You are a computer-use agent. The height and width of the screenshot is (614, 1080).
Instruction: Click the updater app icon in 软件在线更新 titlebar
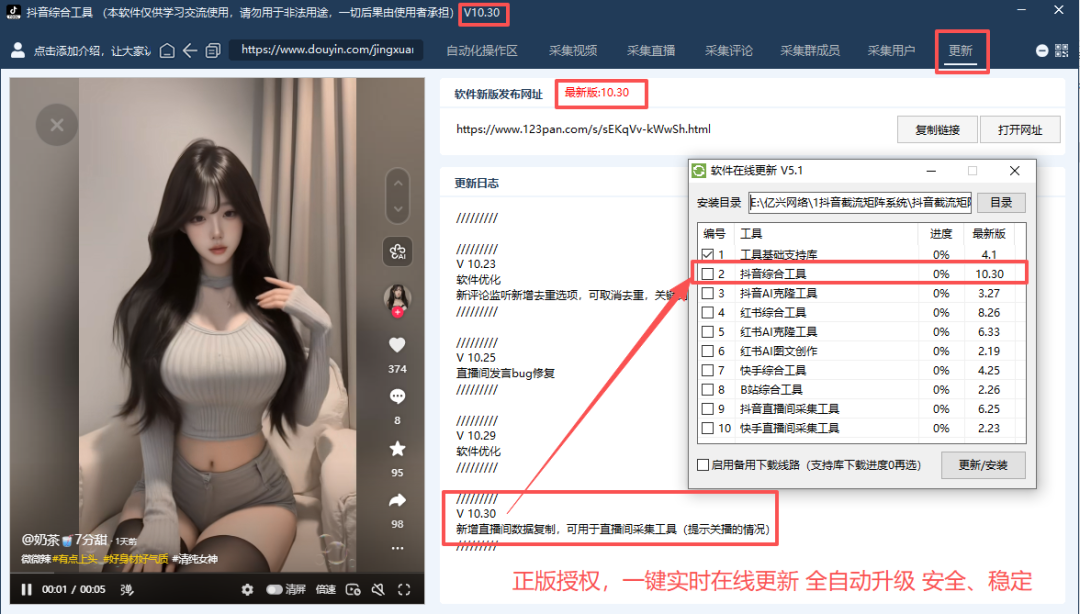tap(699, 170)
